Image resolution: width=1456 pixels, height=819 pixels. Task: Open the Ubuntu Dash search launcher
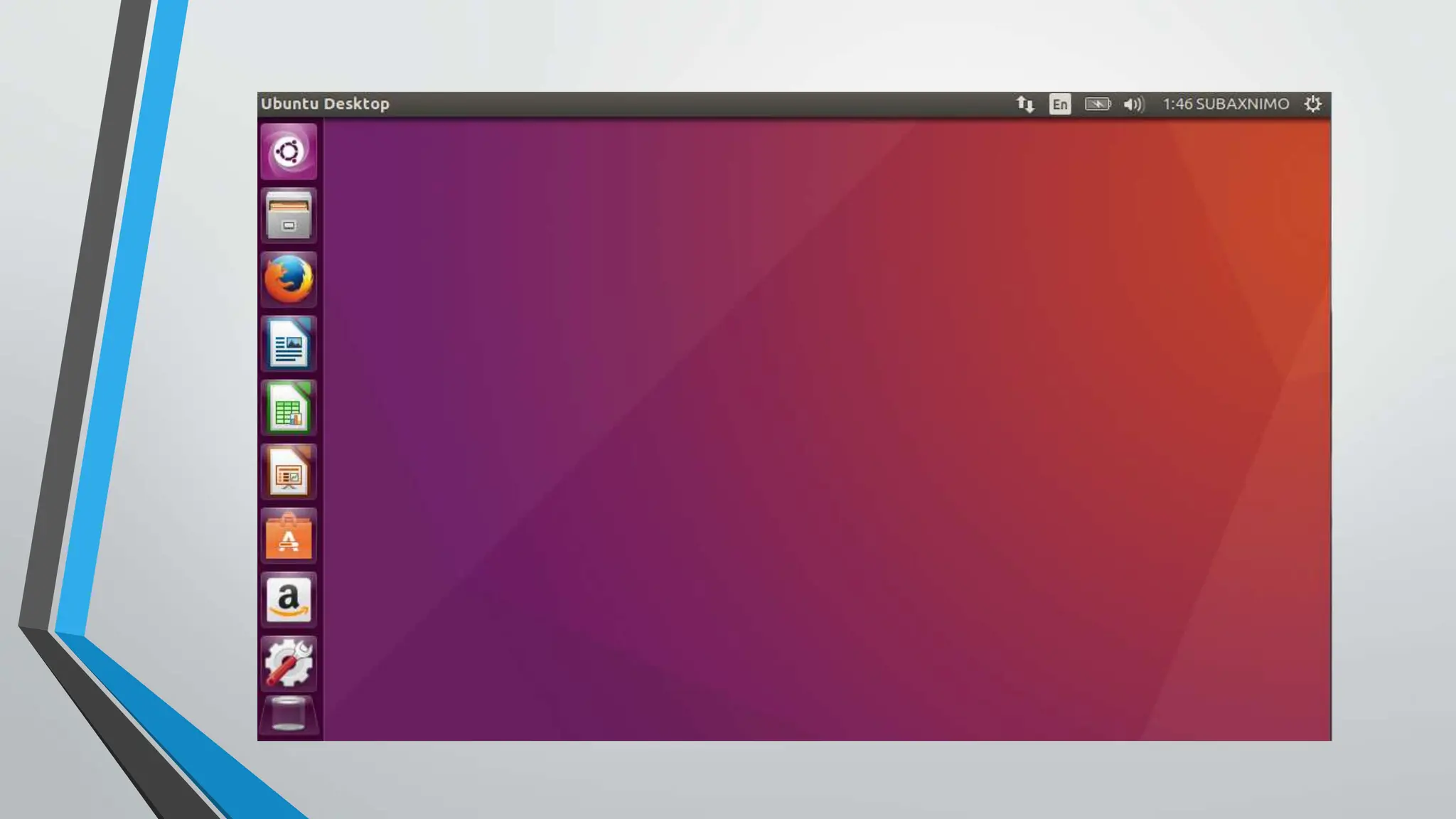pyautogui.click(x=288, y=151)
